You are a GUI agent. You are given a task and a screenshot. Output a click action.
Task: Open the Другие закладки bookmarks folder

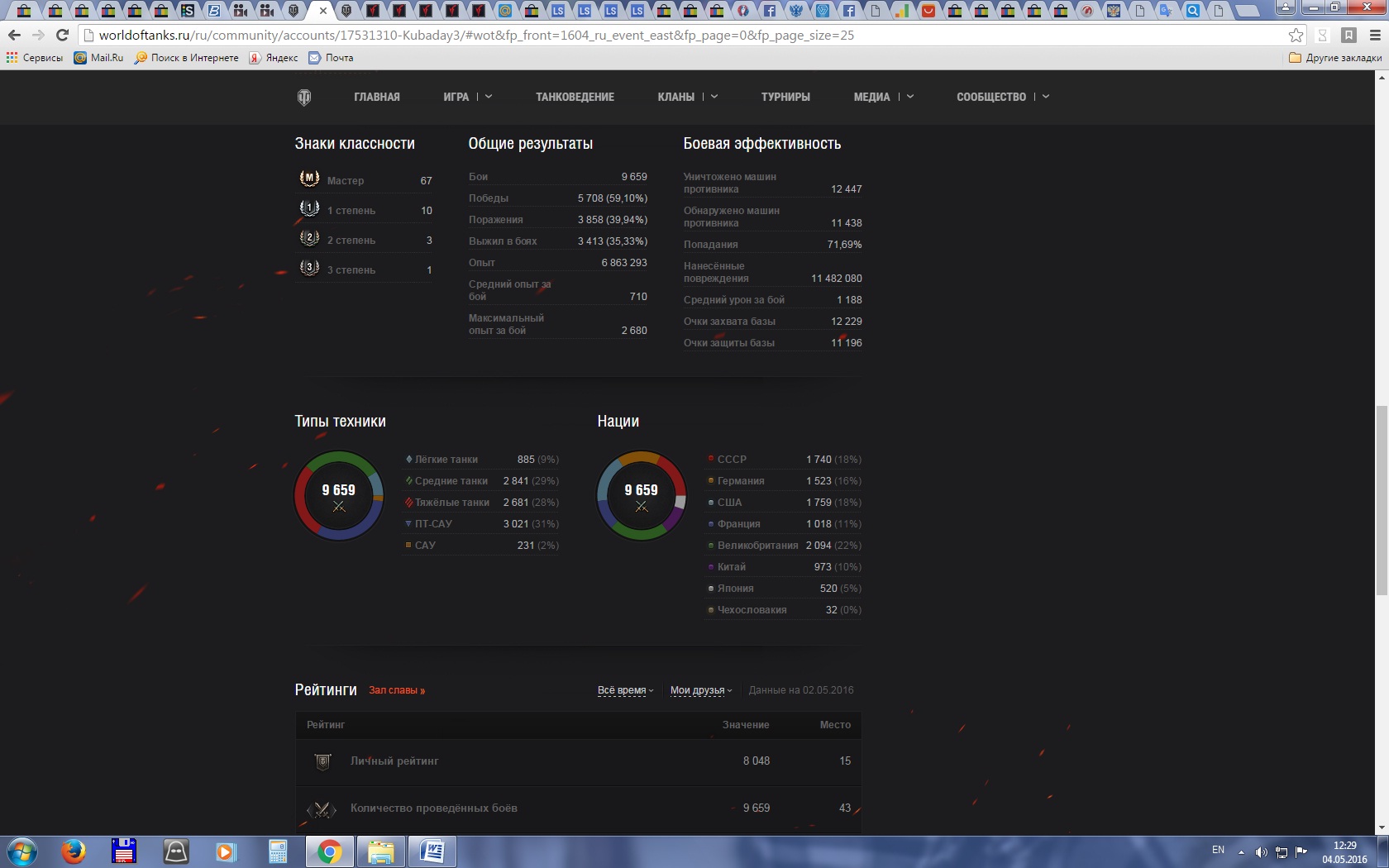tap(1335, 58)
